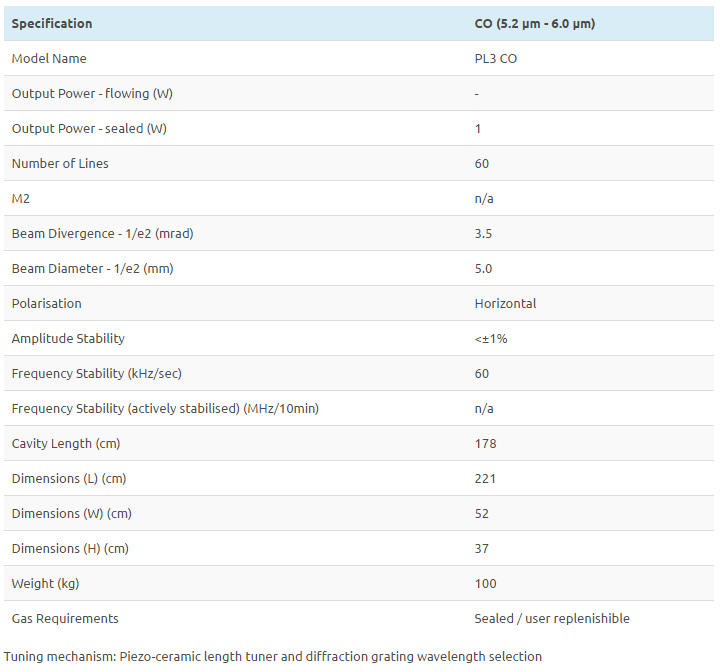Screen dimensions: 720x672
Task: Click Dimensions (W) value 52
Action: click(481, 513)
